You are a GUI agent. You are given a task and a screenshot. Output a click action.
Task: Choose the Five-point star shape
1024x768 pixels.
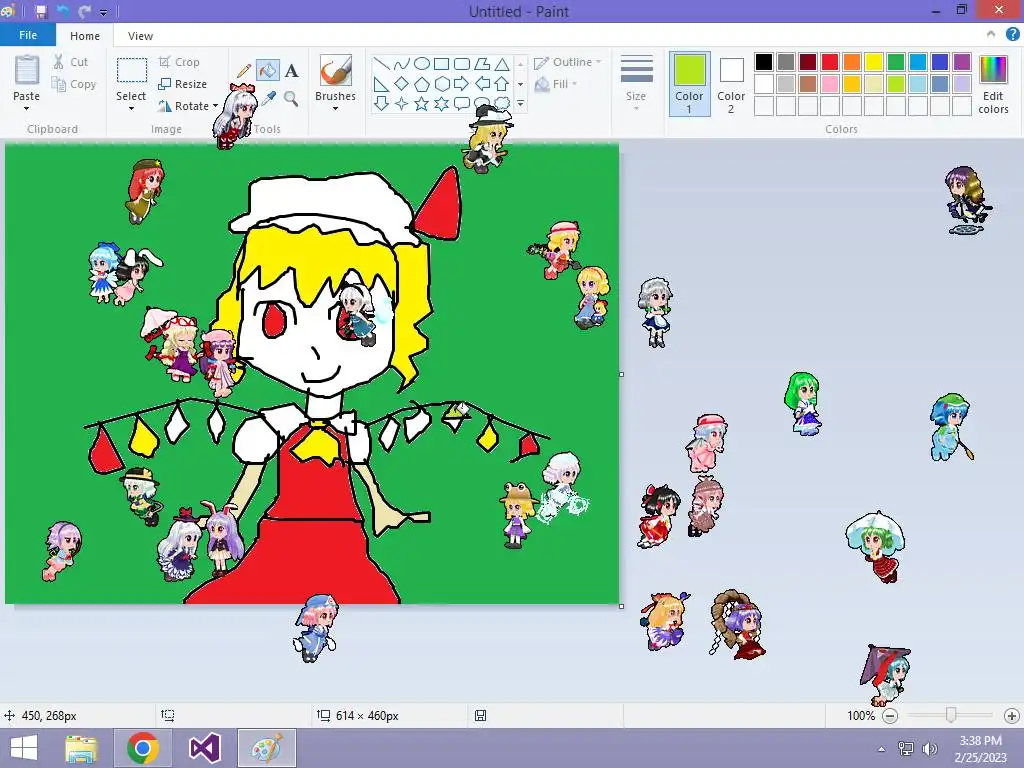click(422, 103)
